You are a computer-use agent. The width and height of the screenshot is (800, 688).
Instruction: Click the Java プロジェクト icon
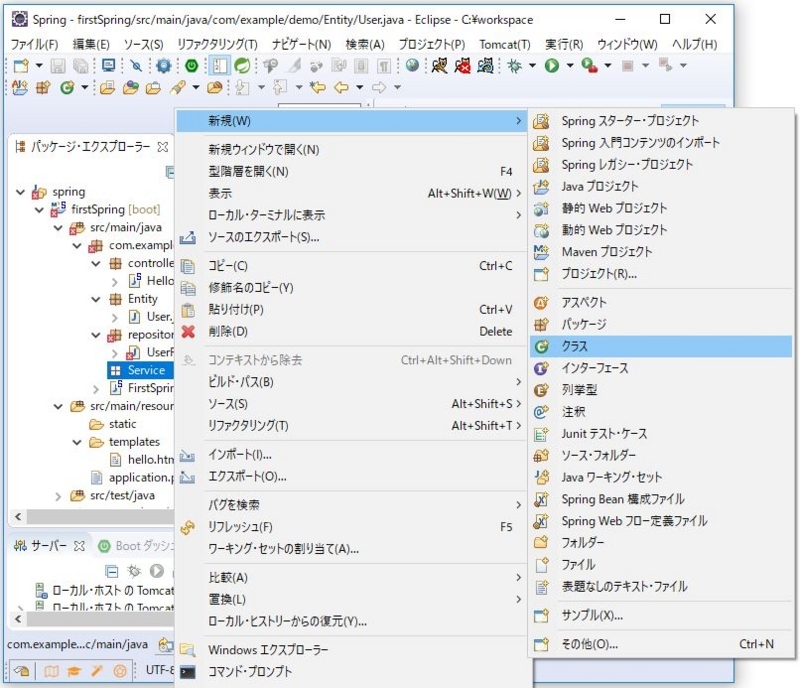coord(541,187)
